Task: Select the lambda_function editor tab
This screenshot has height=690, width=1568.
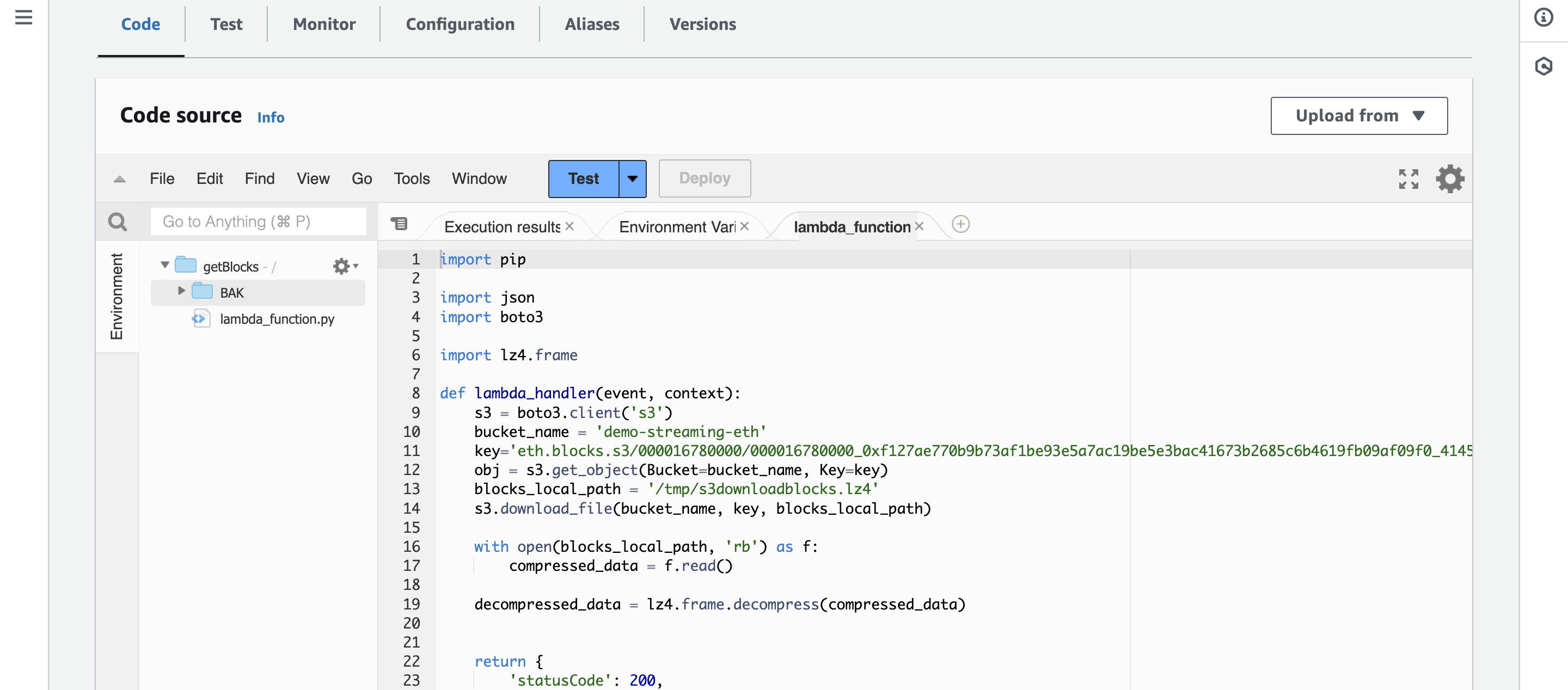Action: (852, 226)
